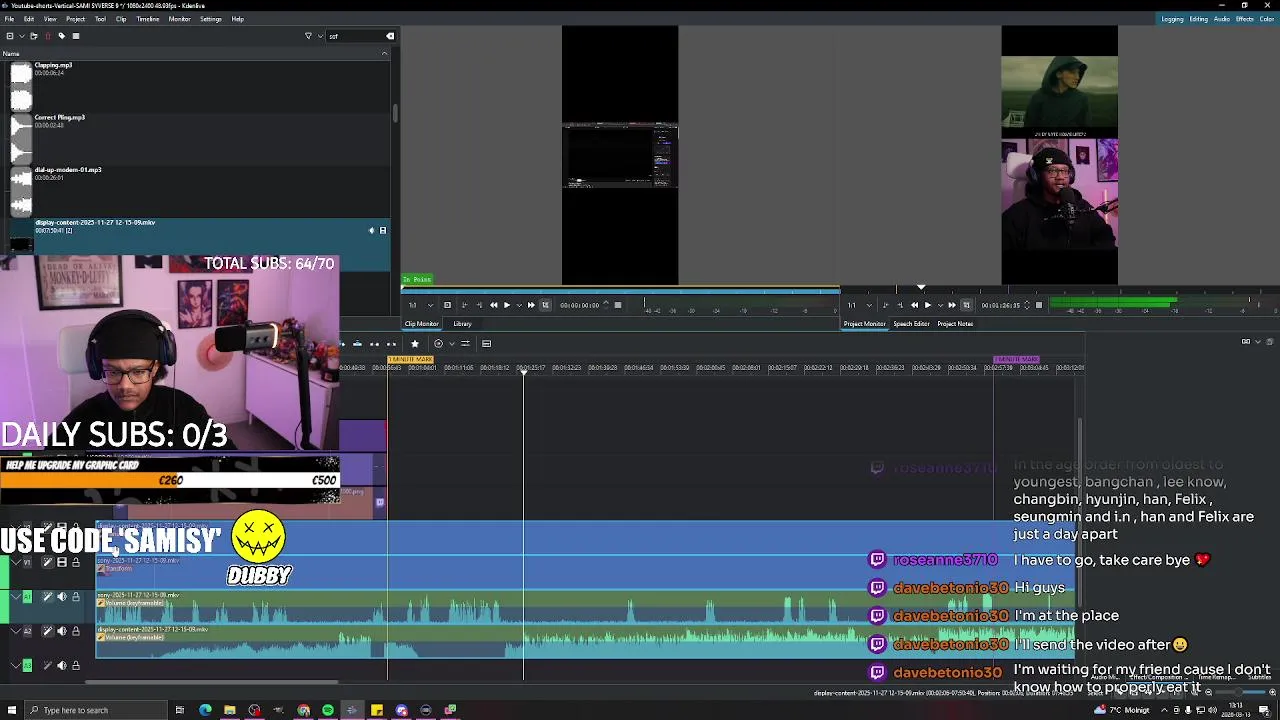Switch to the Project Notes tab
This screenshot has height=720, width=1280.
pos(955,324)
